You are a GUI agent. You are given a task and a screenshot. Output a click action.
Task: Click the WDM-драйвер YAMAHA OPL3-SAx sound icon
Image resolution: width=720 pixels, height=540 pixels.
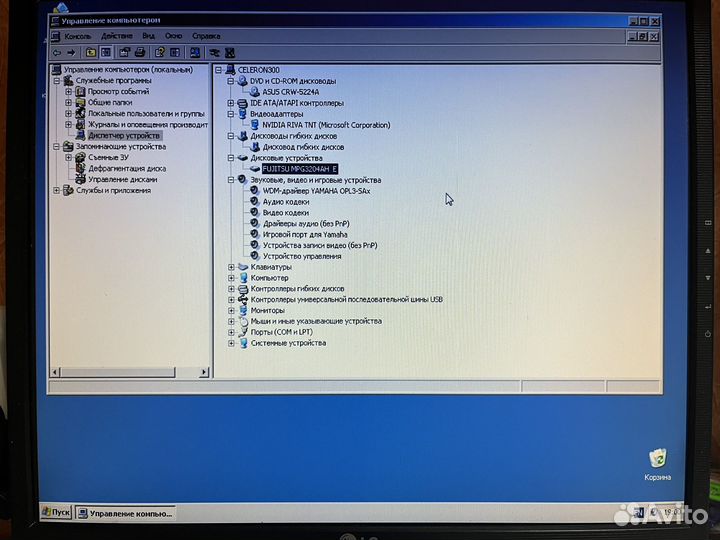point(254,191)
